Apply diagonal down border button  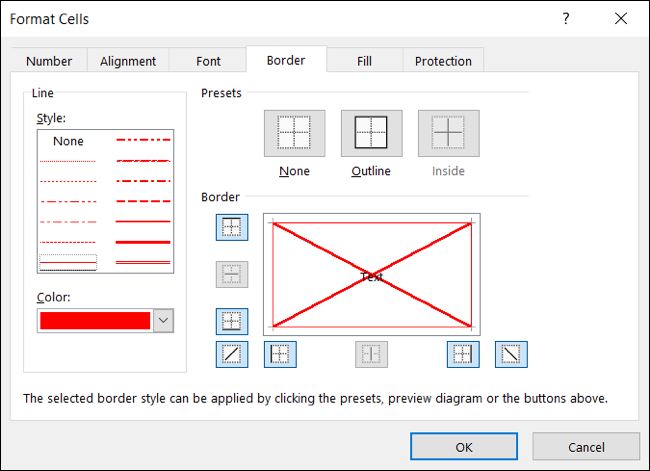click(511, 354)
